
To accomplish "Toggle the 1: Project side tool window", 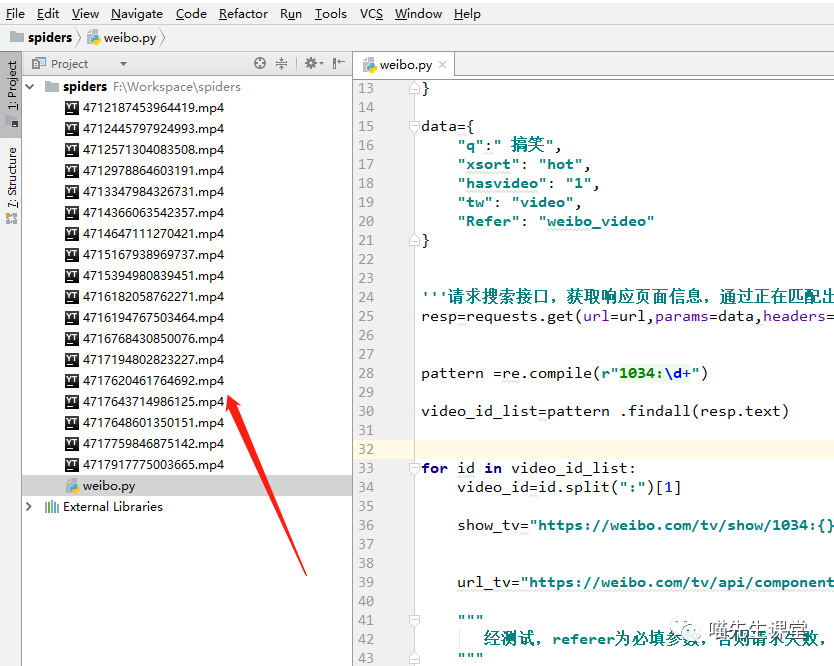I will click(12, 93).
